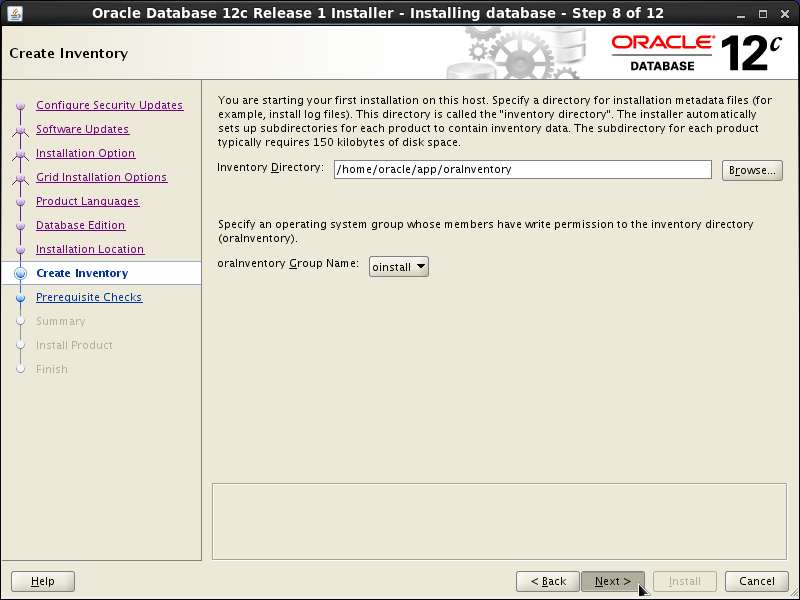Click the Installation Location step bullet icon

(20, 249)
